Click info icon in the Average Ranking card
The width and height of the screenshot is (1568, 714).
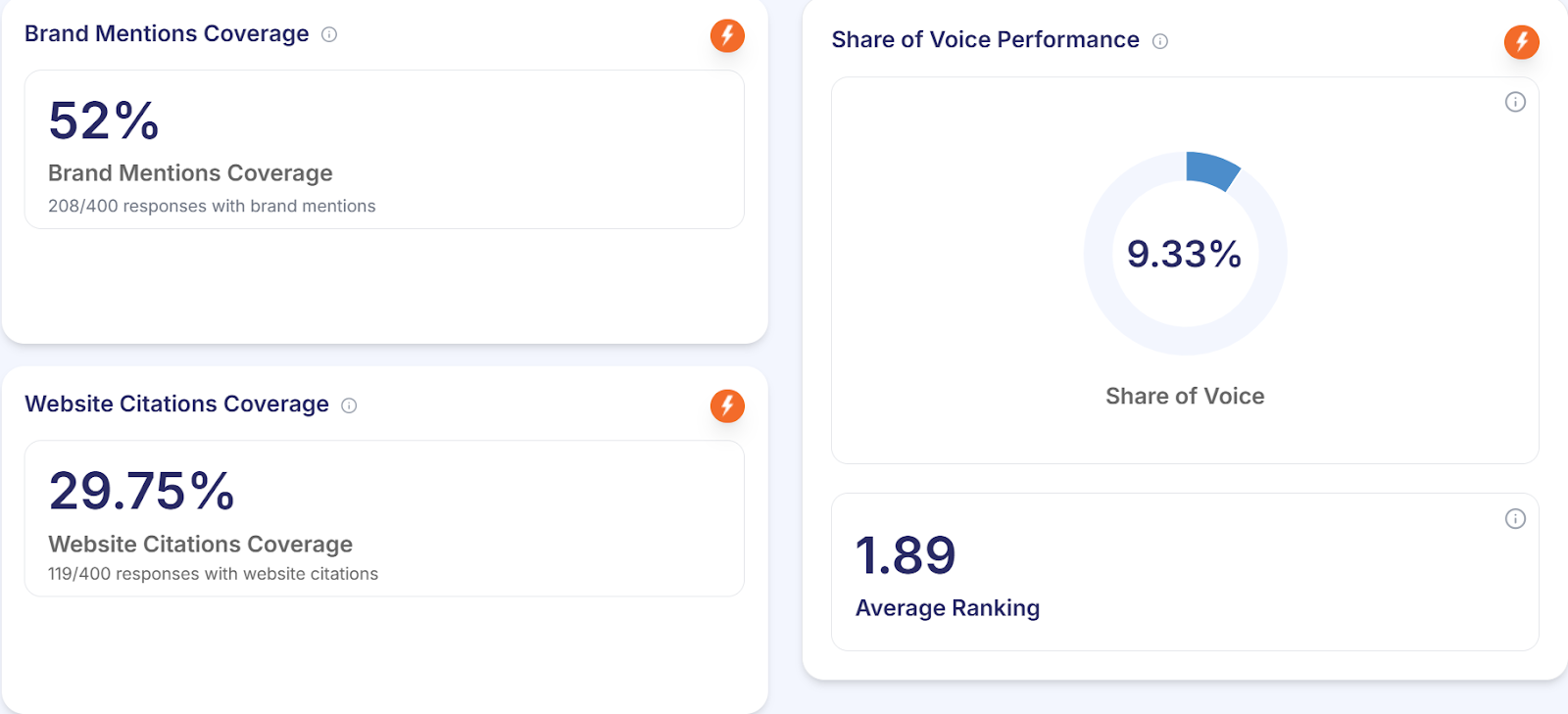[1515, 519]
